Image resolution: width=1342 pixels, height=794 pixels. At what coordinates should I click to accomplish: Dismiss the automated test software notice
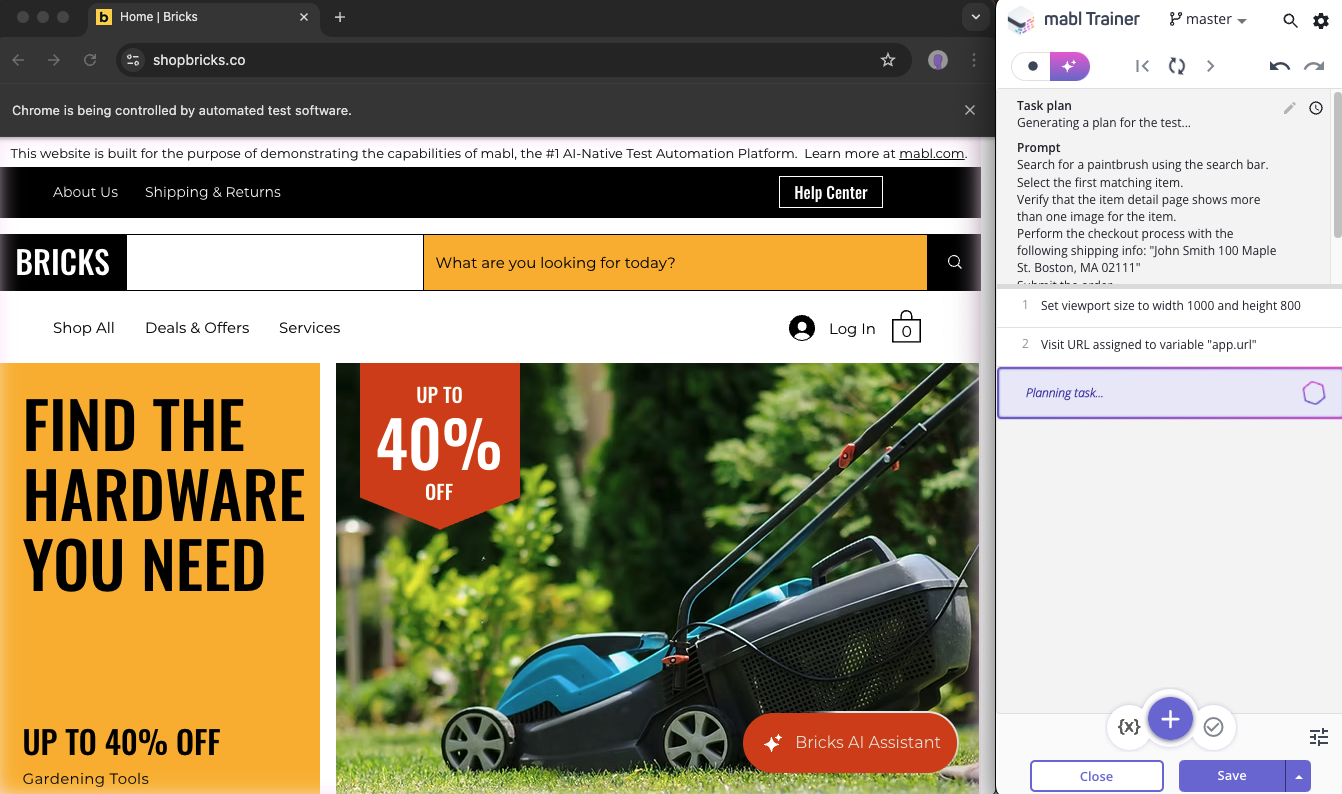click(x=969, y=110)
